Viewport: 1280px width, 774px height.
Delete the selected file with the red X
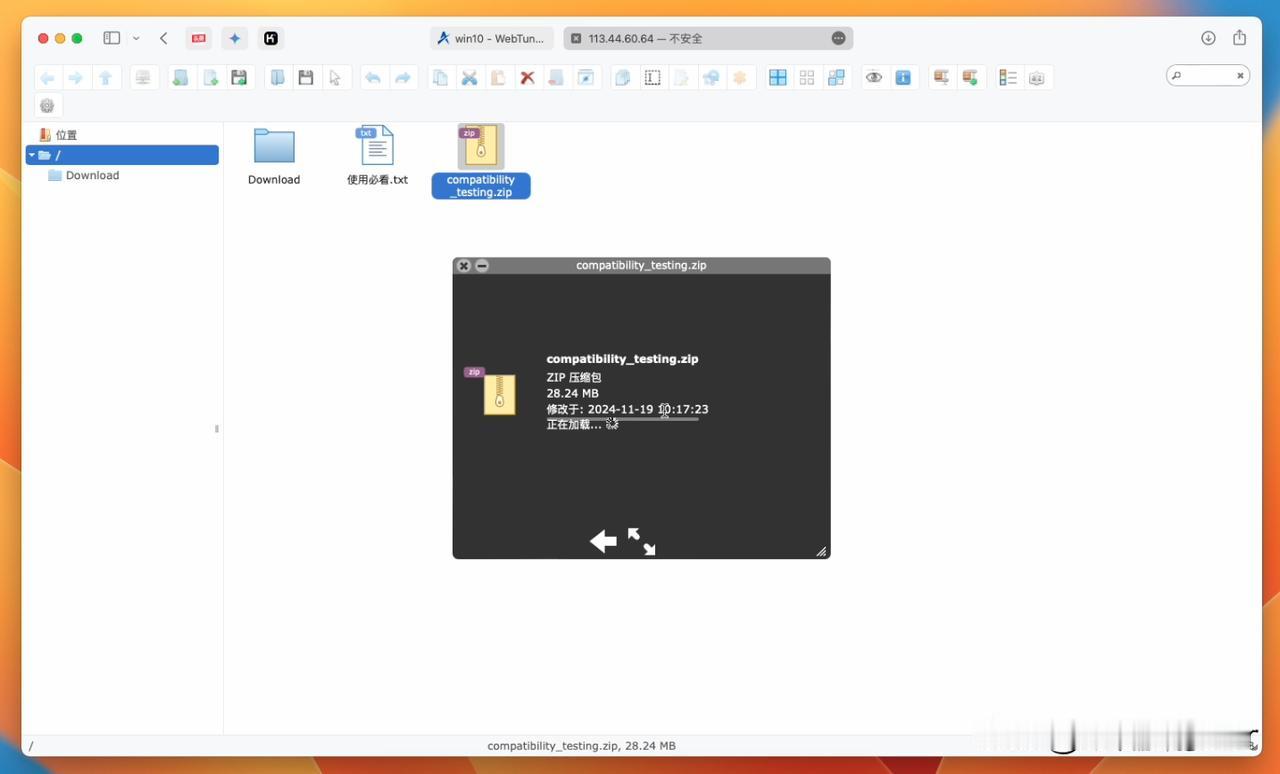tap(527, 78)
